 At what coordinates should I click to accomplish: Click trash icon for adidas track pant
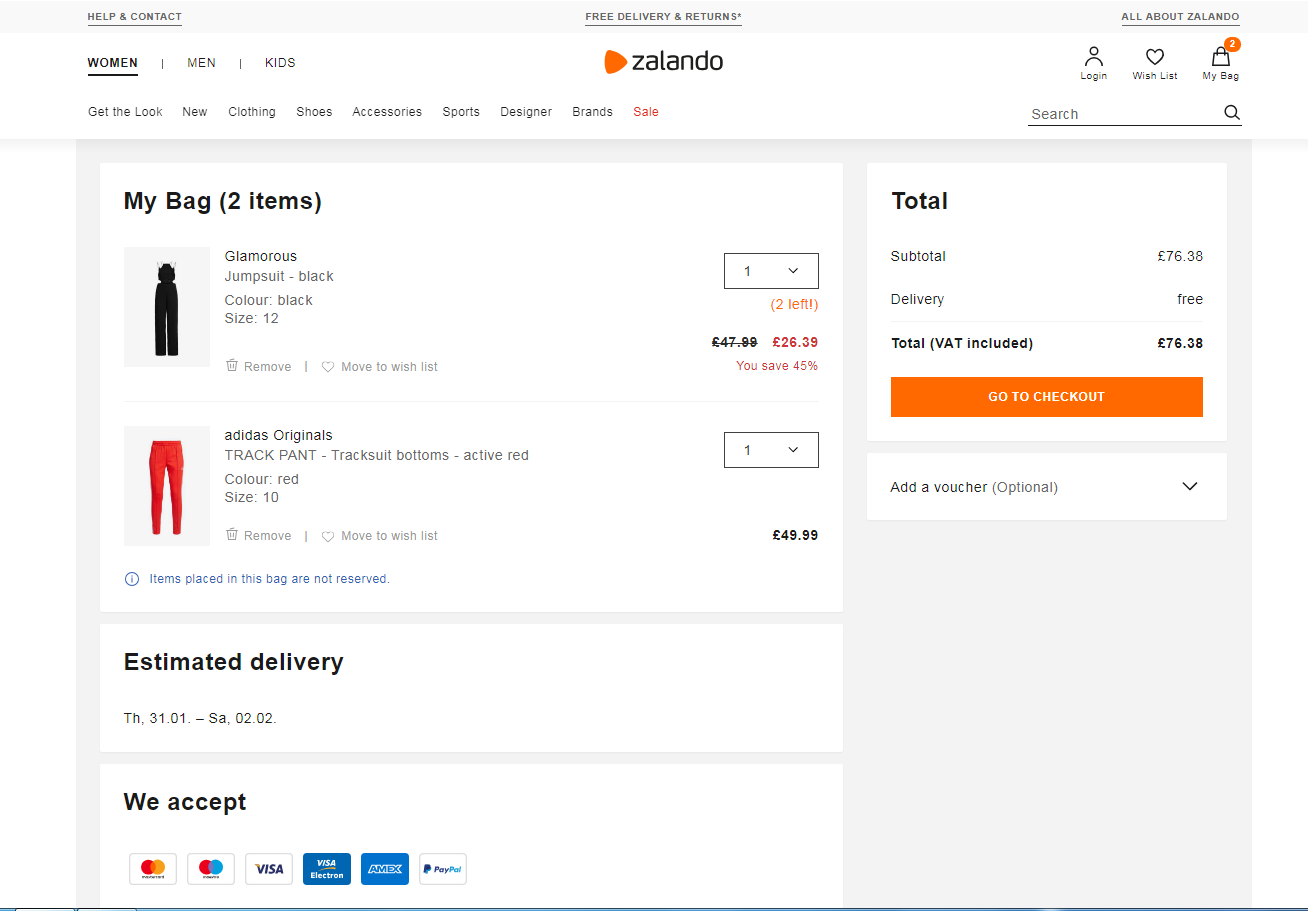[x=232, y=535]
